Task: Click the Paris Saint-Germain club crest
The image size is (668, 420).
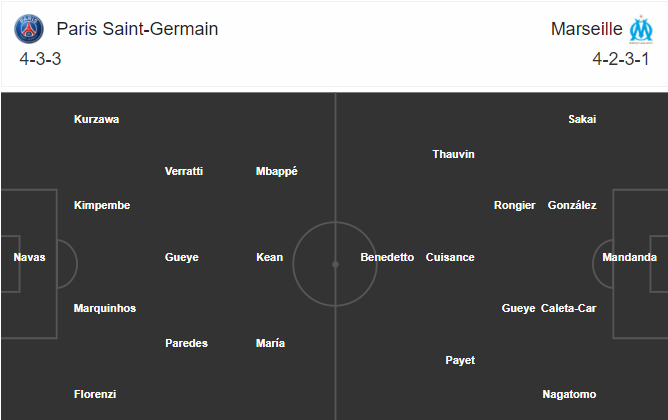Action: point(29,29)
